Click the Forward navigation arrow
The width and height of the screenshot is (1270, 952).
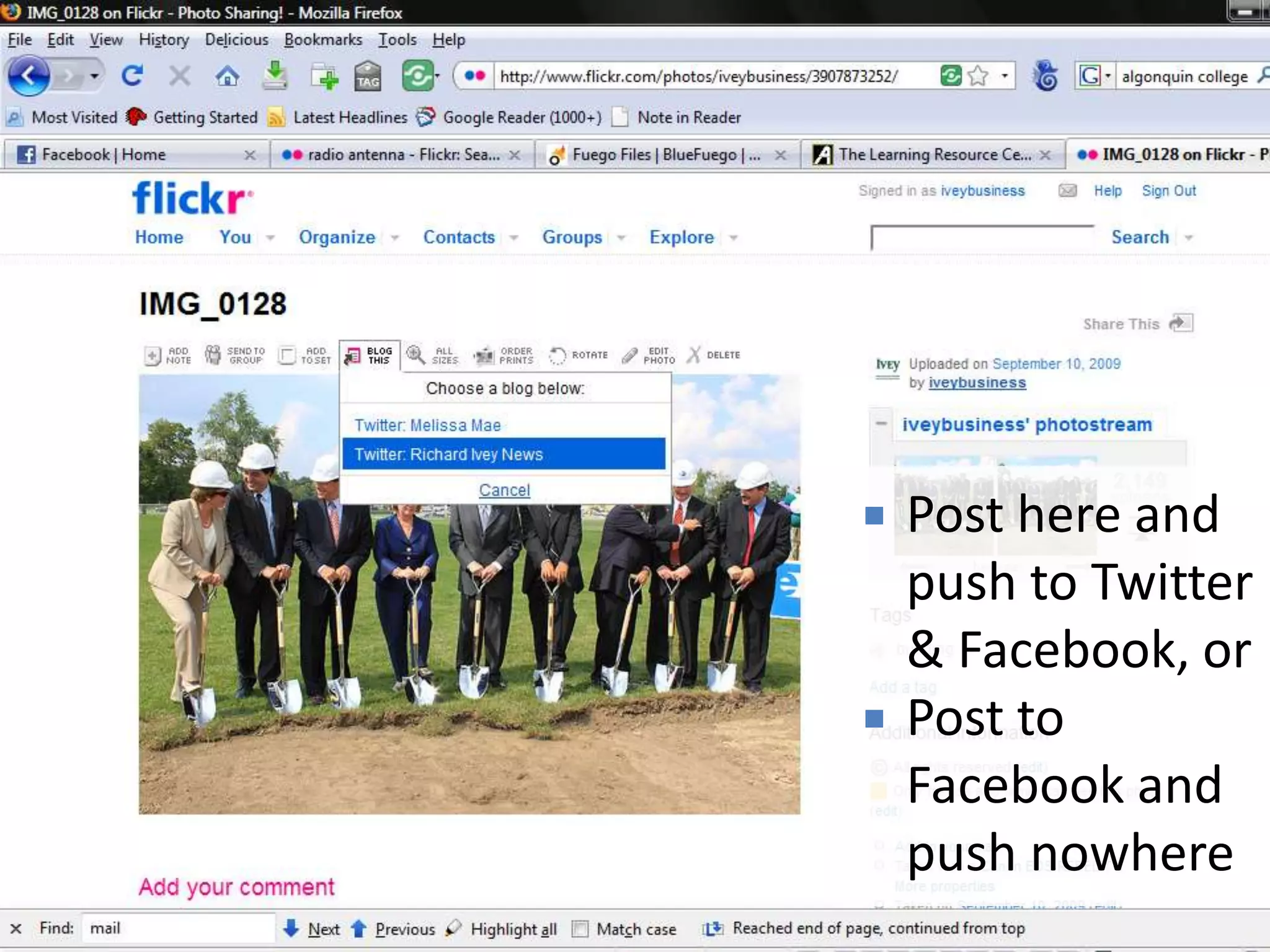pyautogui.click(x=68, y=76)
